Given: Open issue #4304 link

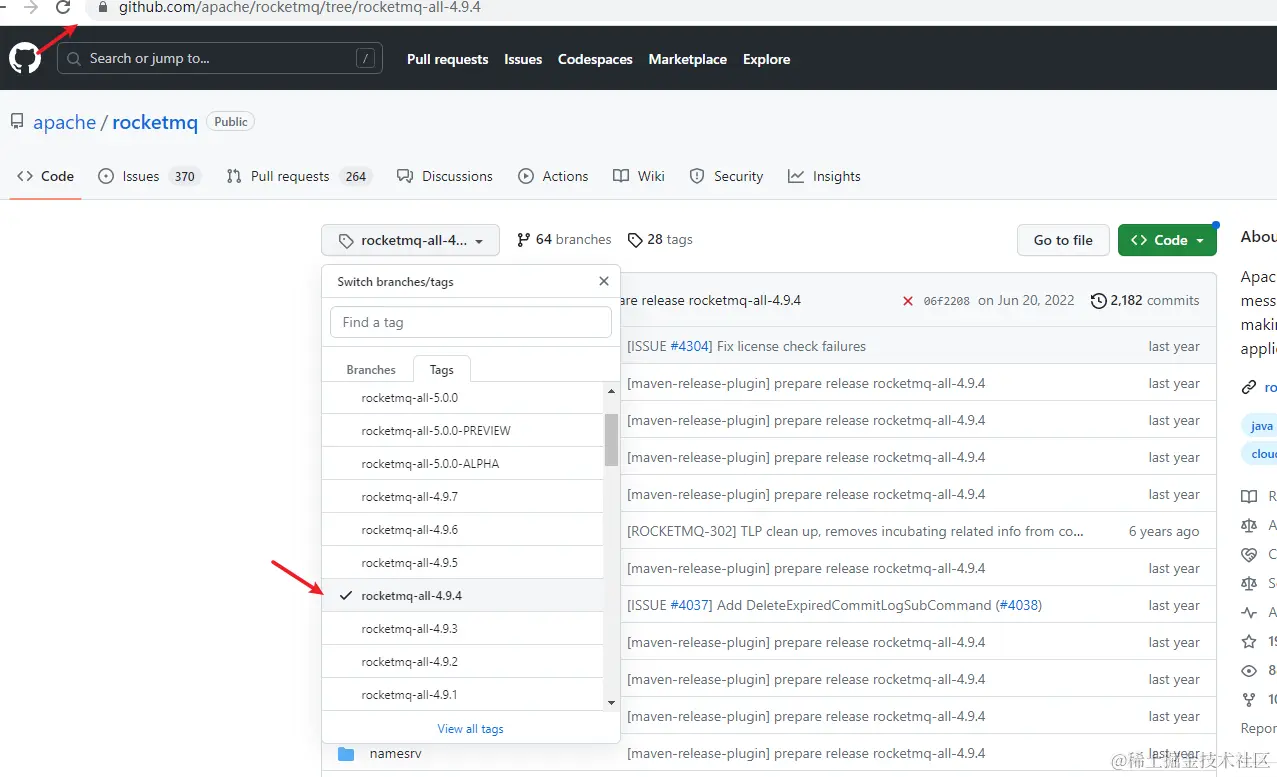Looking at the screenshot, I should pos(690,346).
